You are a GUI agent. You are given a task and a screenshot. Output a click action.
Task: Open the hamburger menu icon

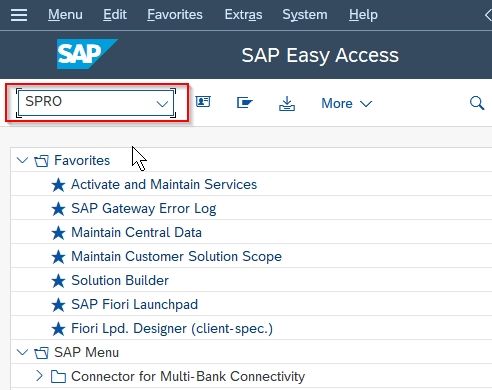19,15
